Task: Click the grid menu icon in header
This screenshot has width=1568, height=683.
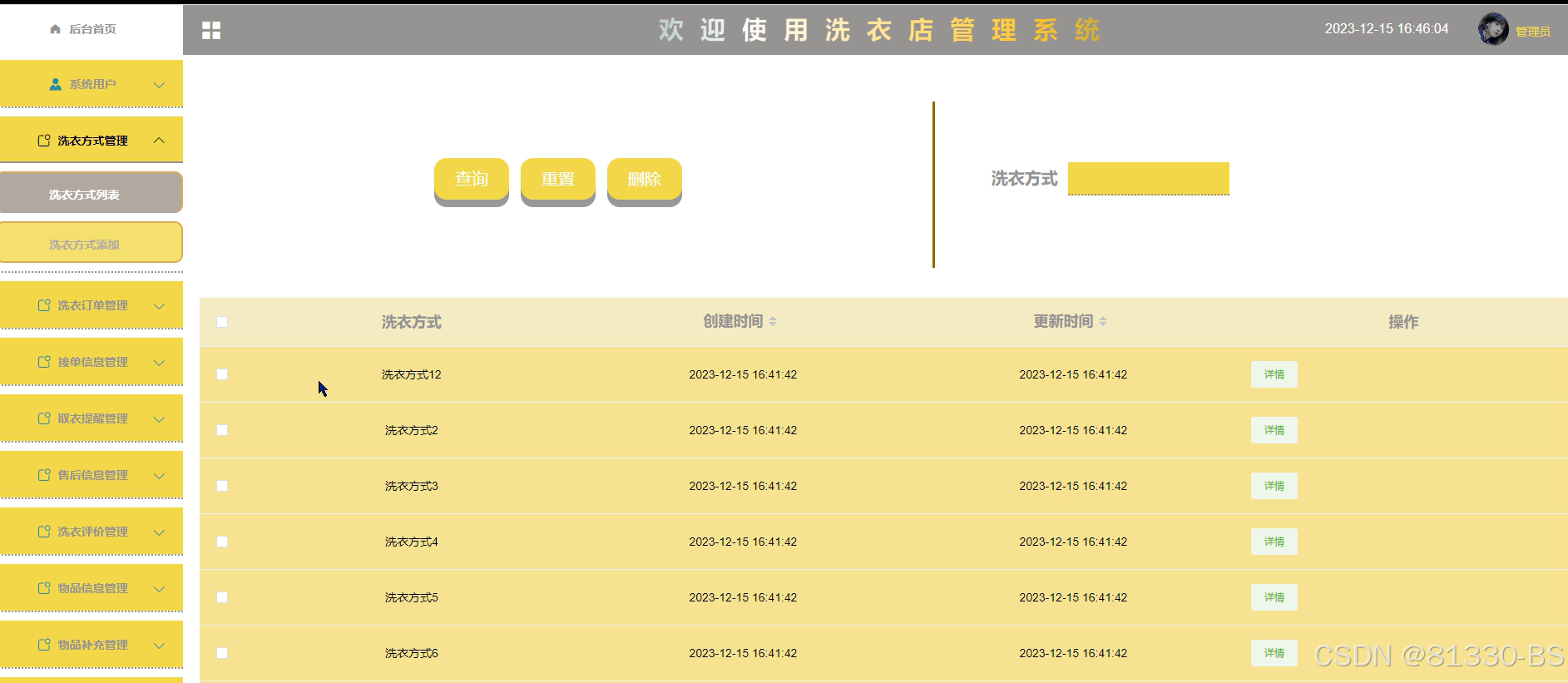Action: click(211, 31)
